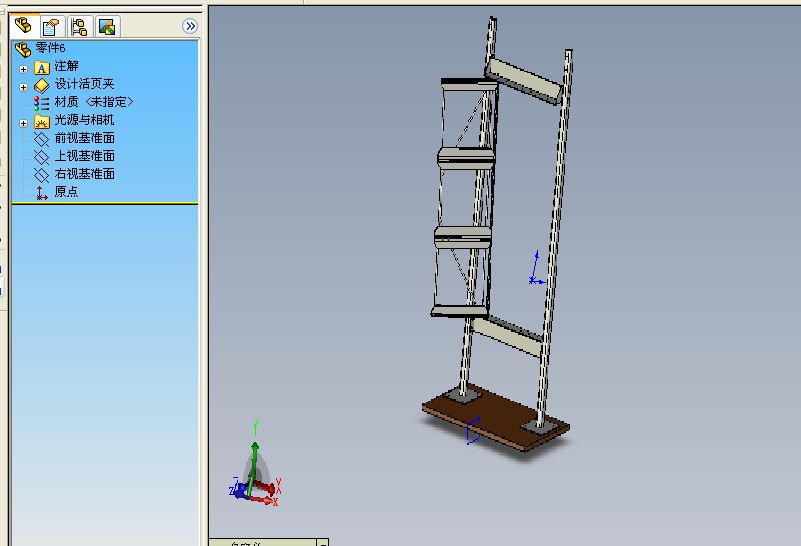Select the 上视基准面 top plane
The height and width of the screenshot is (546, 801).
coord(84,156)
